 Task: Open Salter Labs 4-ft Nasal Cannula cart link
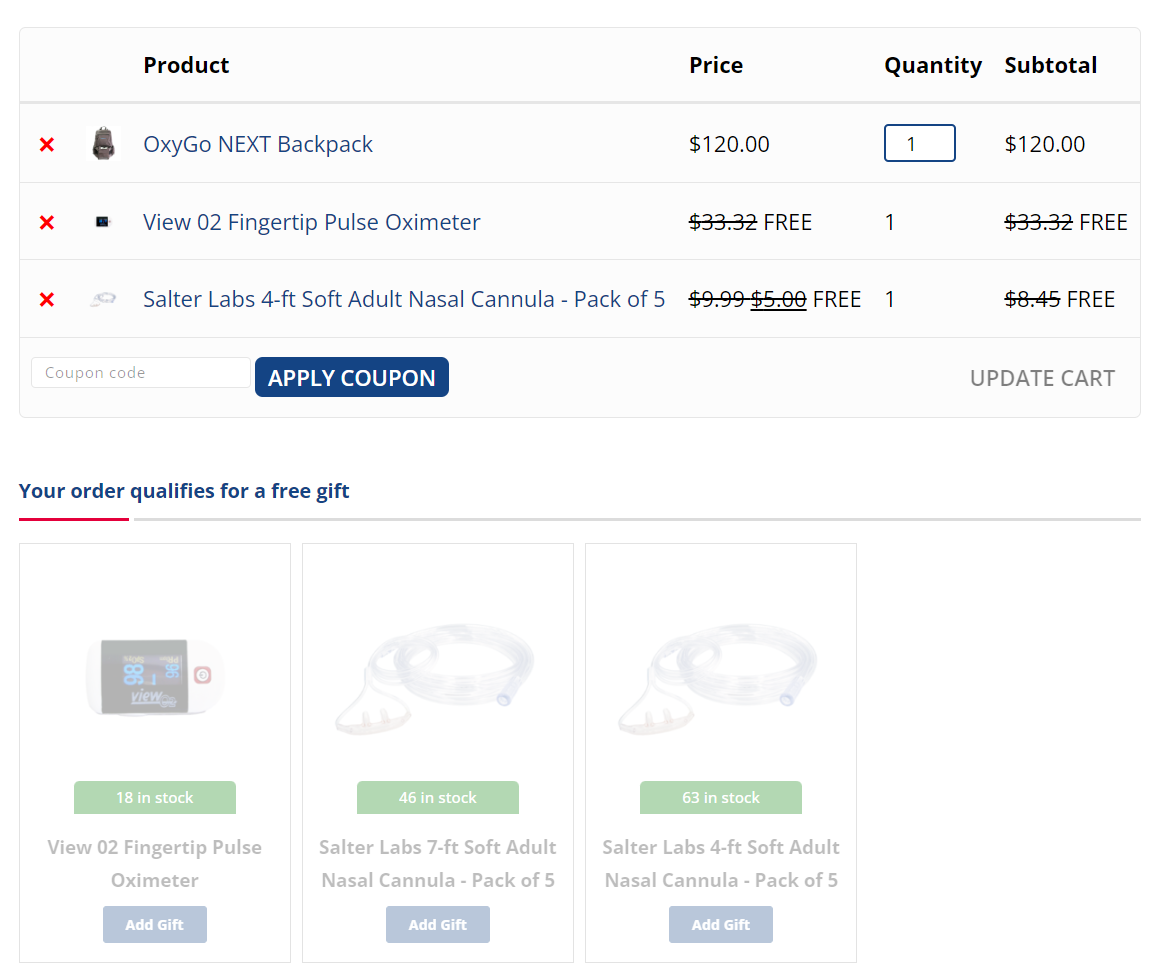(x=404, y=299)
